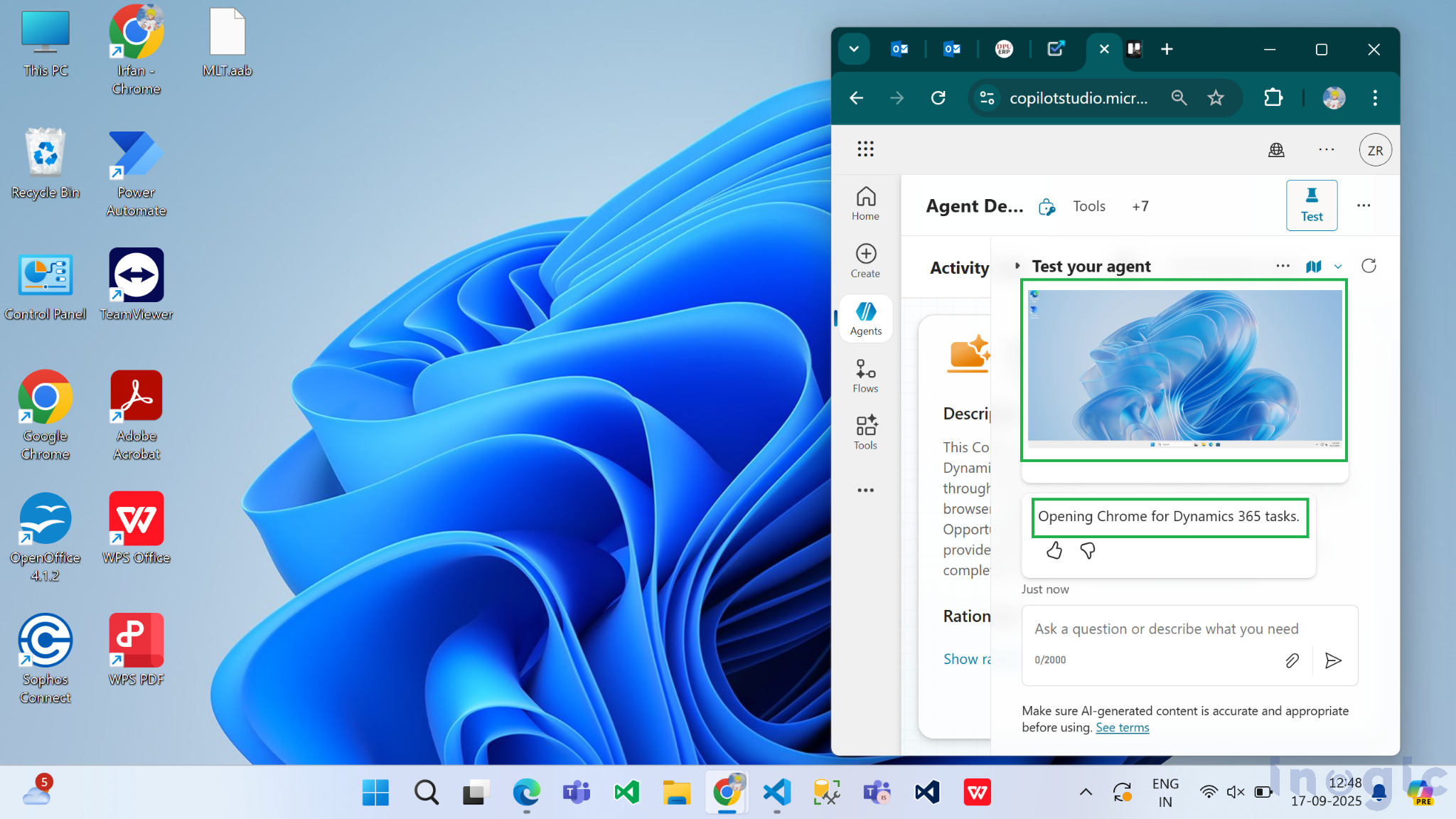This screenshot has height=819, width=1456.
Task: Expand the +7 hidden tabs menu
Action: (1140, 206)
